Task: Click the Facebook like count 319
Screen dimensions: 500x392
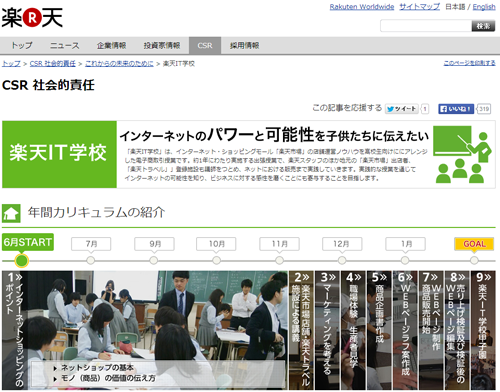Action: coord(484,109)
